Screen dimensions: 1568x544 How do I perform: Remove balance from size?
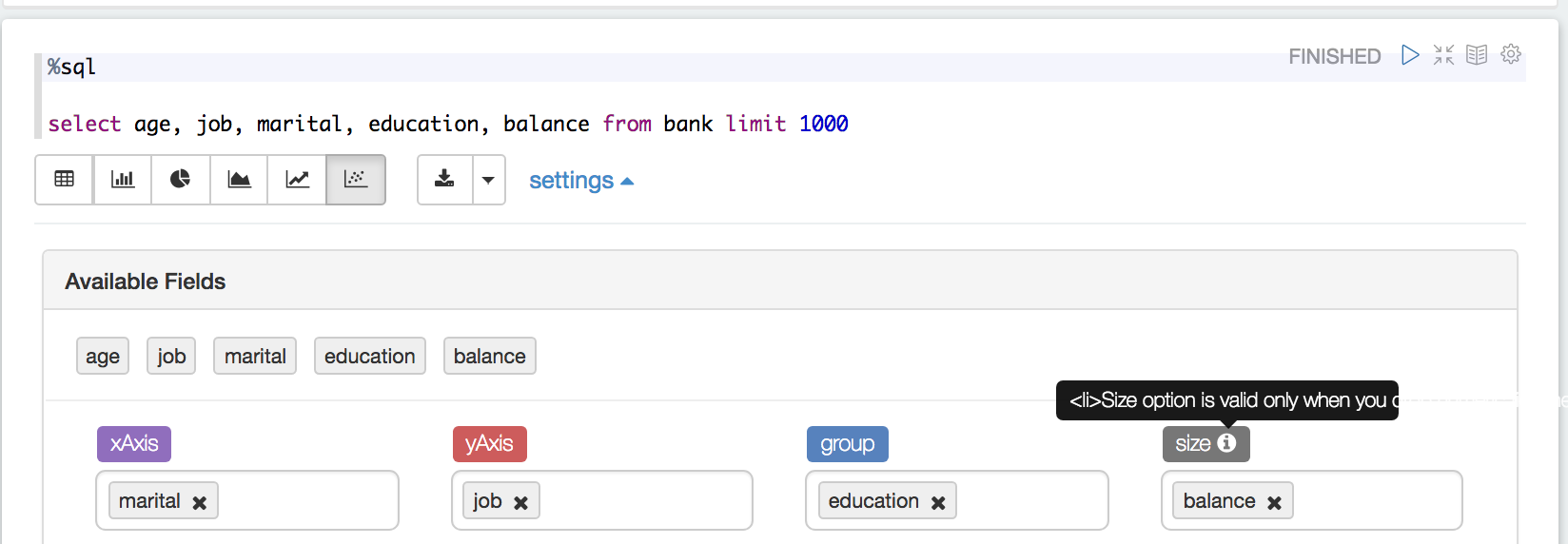pyautogui.click(x=1274, y=502)
